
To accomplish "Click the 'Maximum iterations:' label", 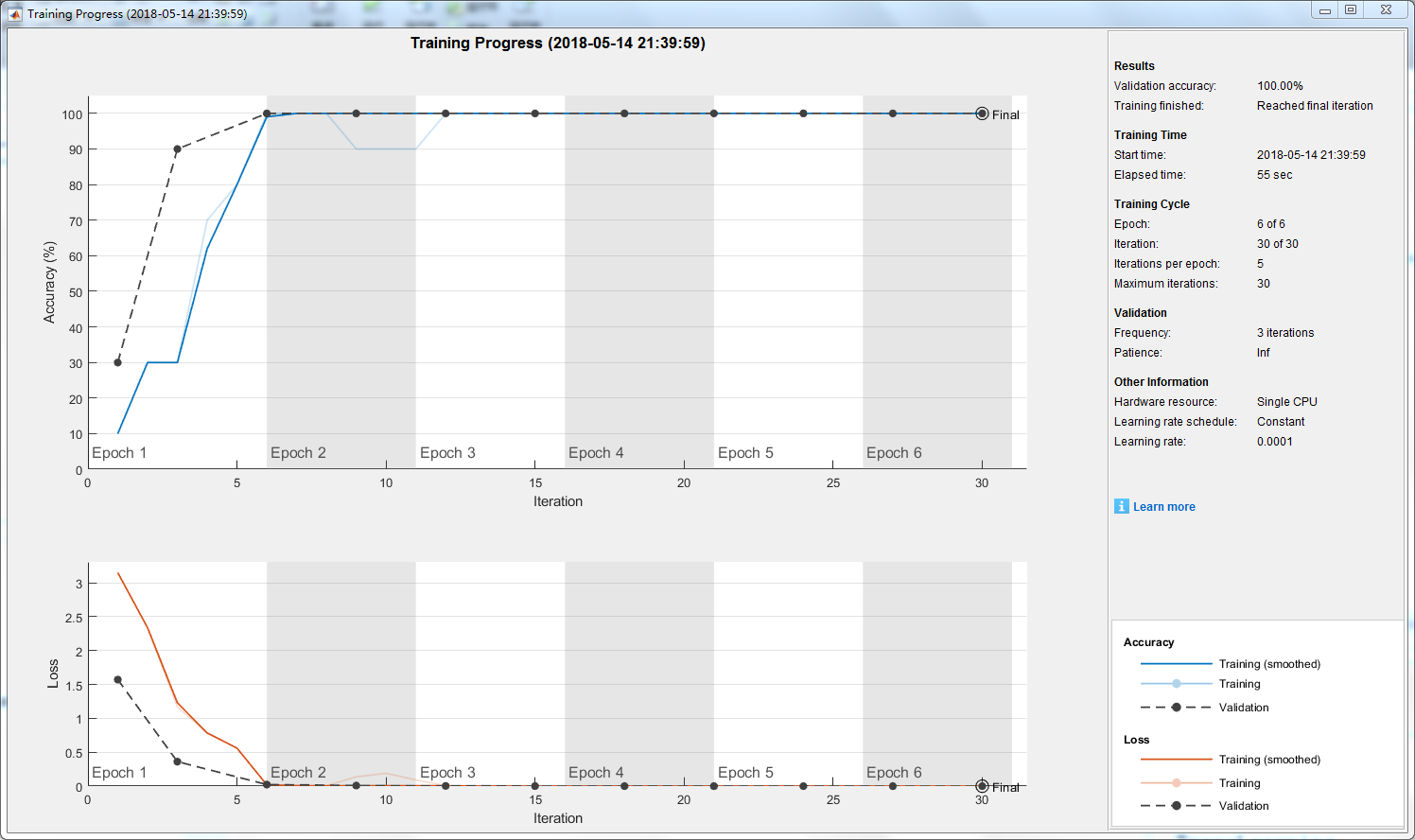I will [1166, 284].
